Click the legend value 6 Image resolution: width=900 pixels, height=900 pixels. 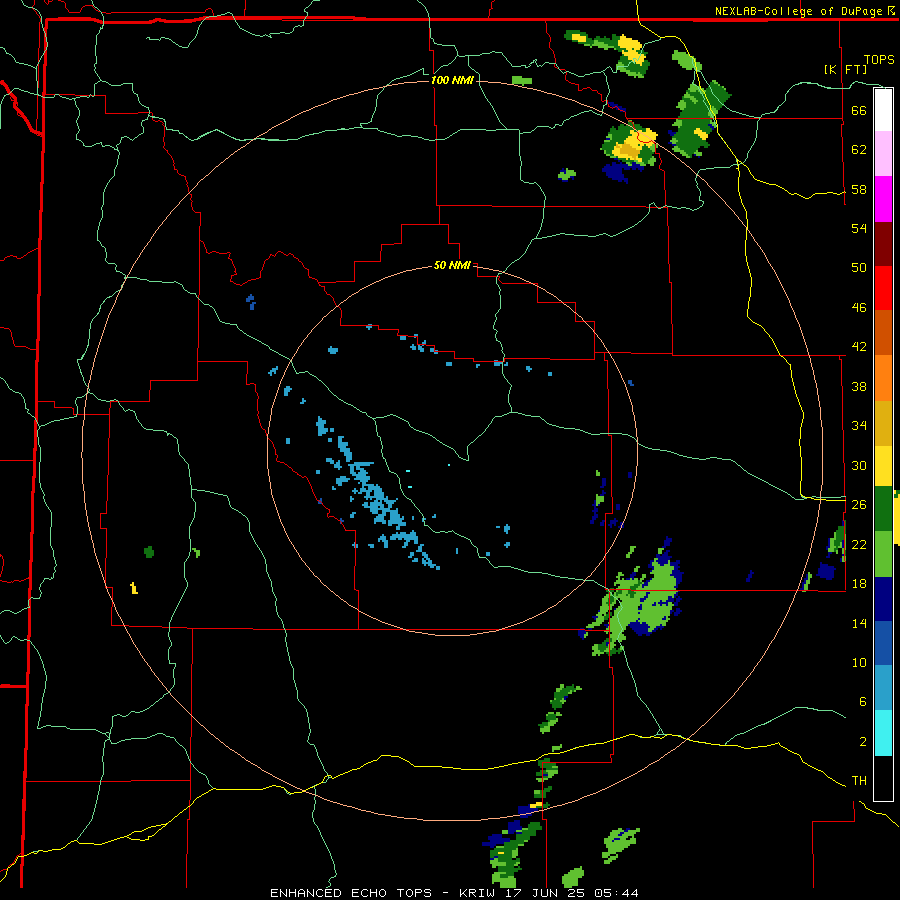[x=862, y=702]
